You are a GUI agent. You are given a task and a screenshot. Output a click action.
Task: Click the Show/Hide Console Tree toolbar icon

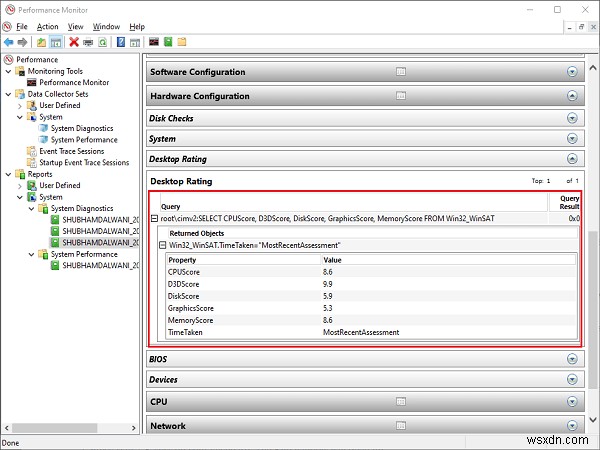click(56, 43)
